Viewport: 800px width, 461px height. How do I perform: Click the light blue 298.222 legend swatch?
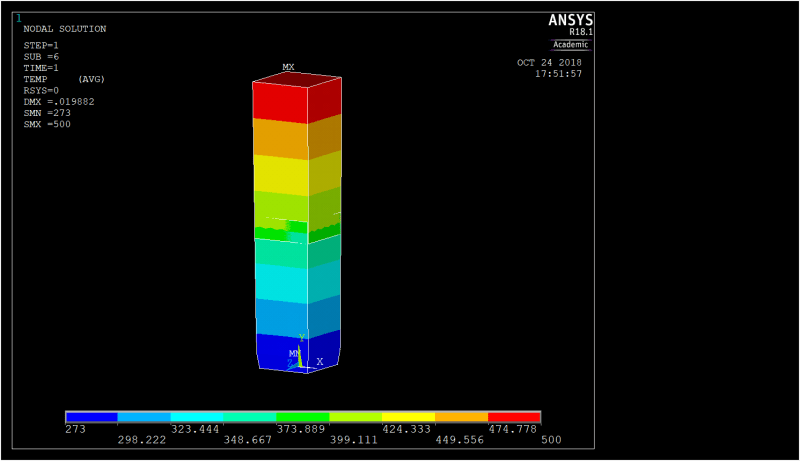(x=144, y=417)
